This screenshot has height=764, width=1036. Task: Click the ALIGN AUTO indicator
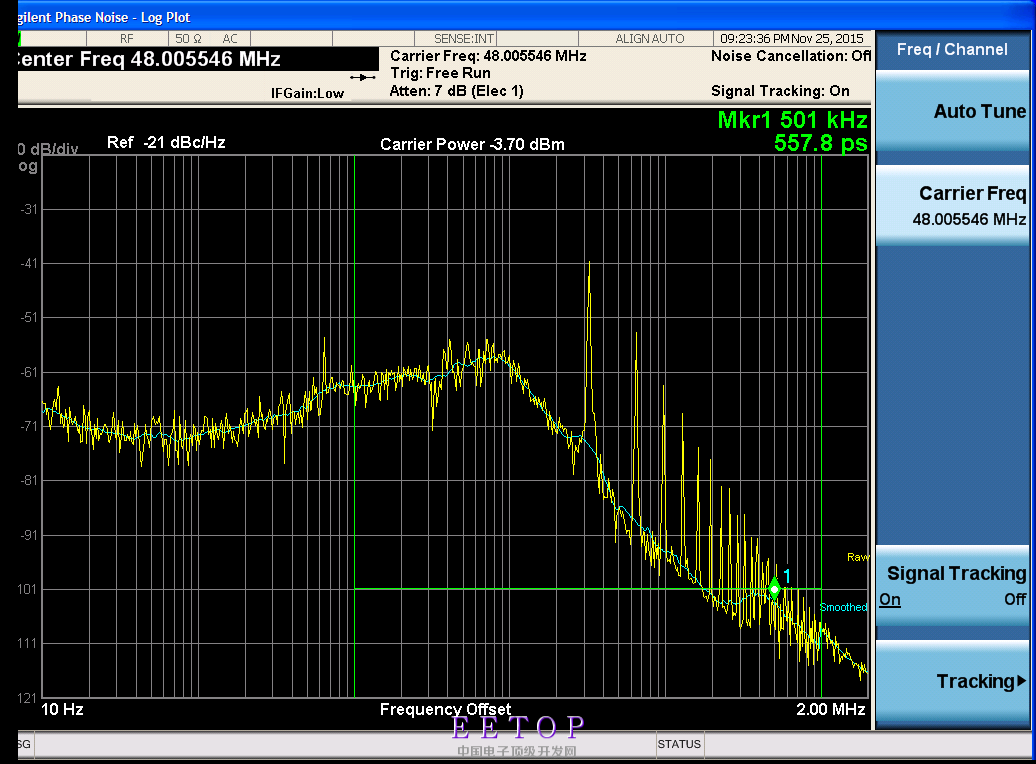coord(650,39)
